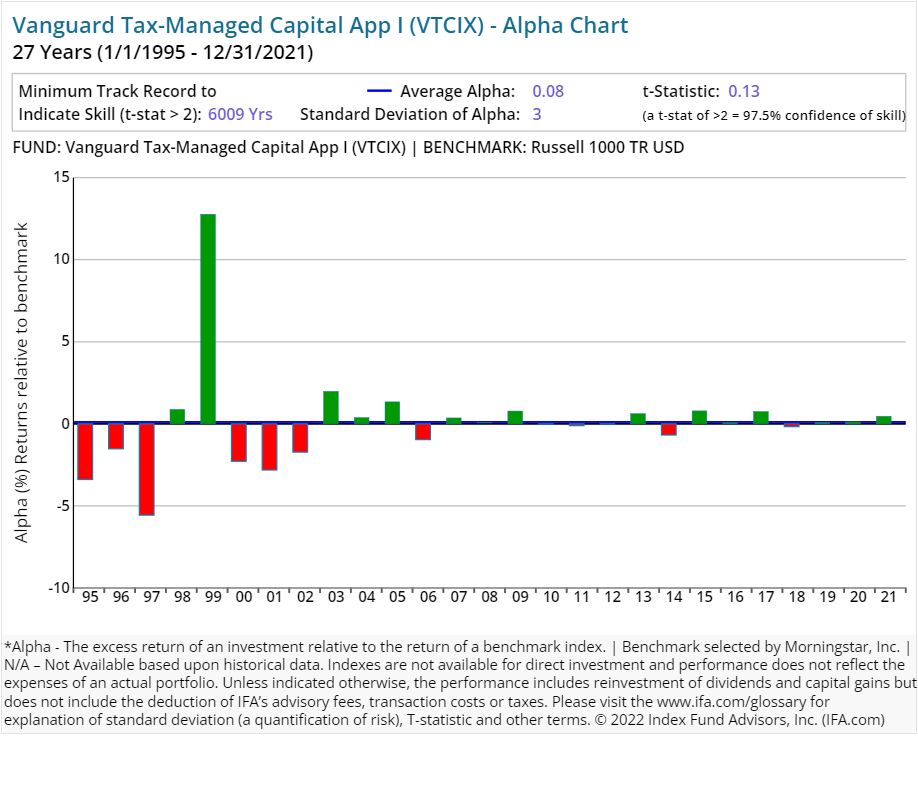Click the x-axis label '08'

point(489,597)
